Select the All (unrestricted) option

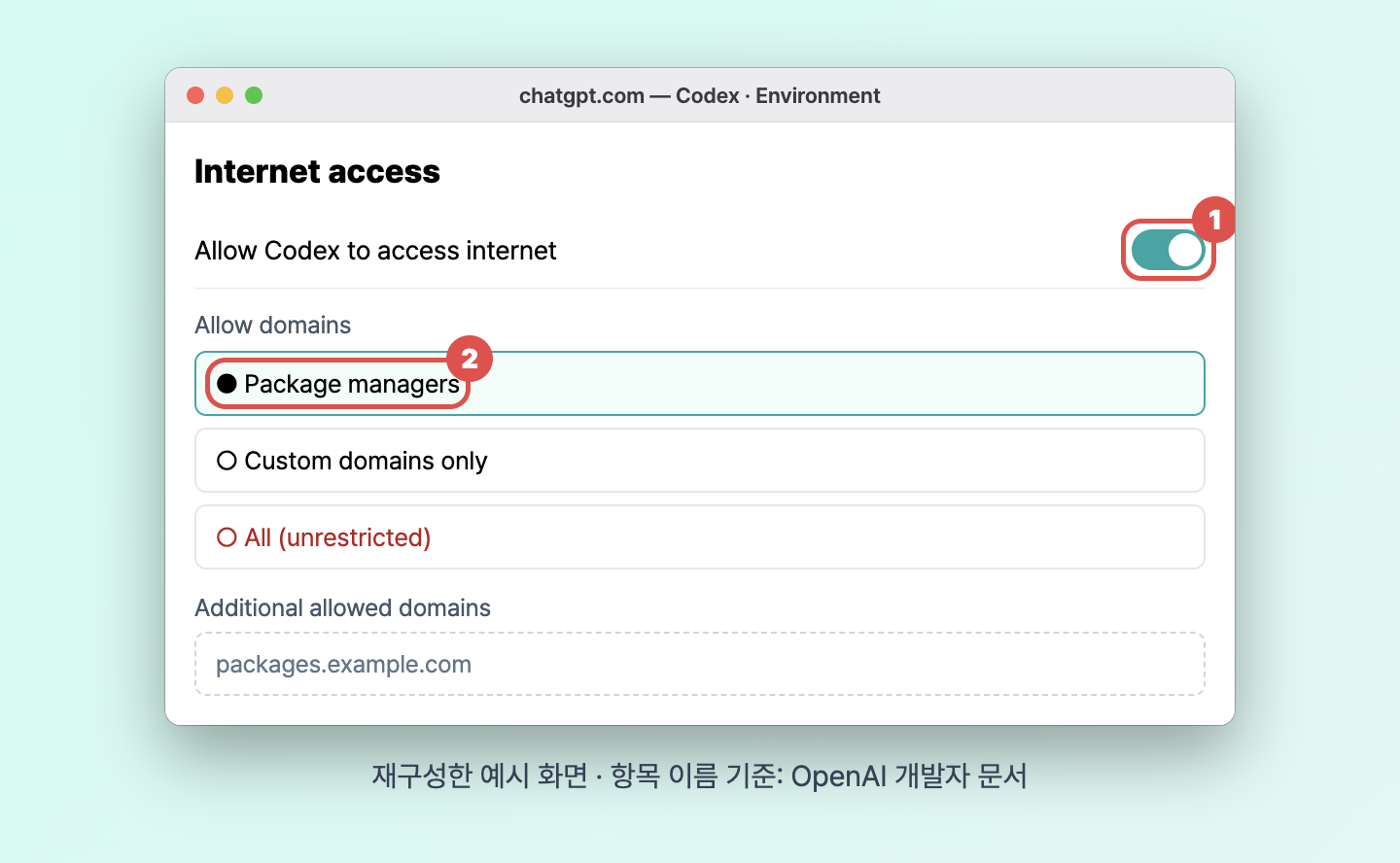tap(699, 537)
